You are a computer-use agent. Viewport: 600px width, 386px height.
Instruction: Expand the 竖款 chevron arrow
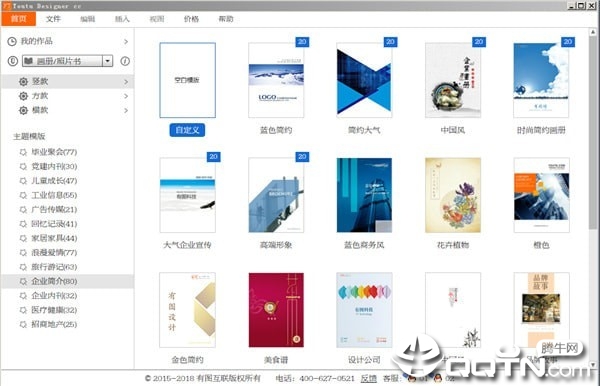pos(126,81)
